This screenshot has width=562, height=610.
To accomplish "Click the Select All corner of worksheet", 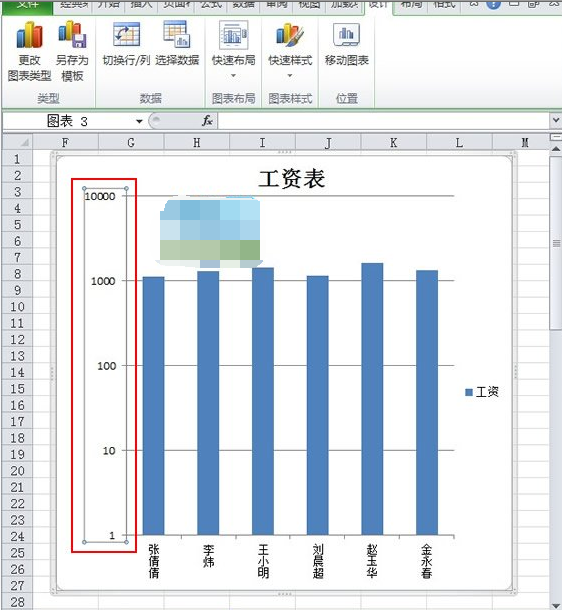I will click(17, 142).
